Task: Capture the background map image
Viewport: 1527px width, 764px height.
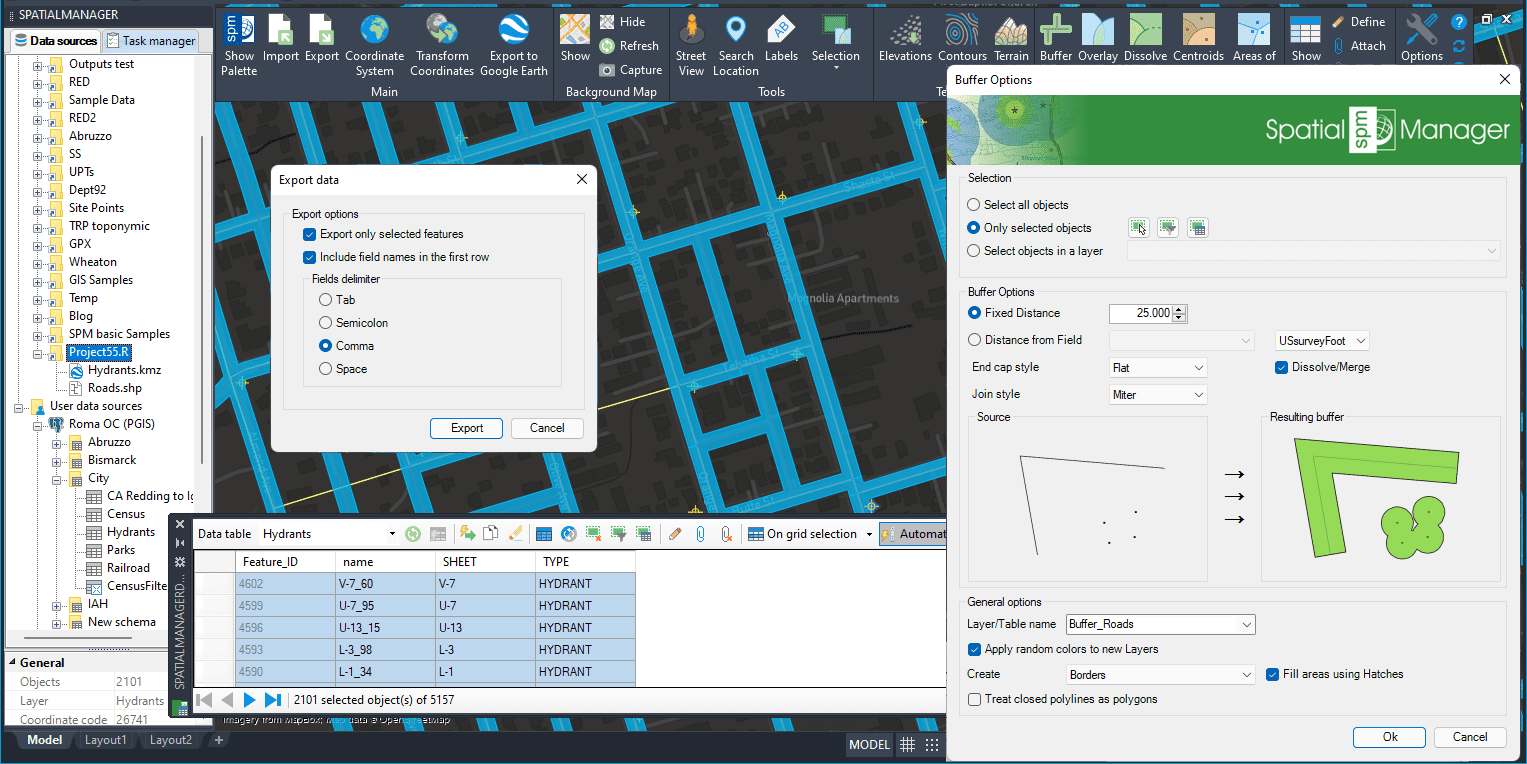Action: tap(630, 70)
